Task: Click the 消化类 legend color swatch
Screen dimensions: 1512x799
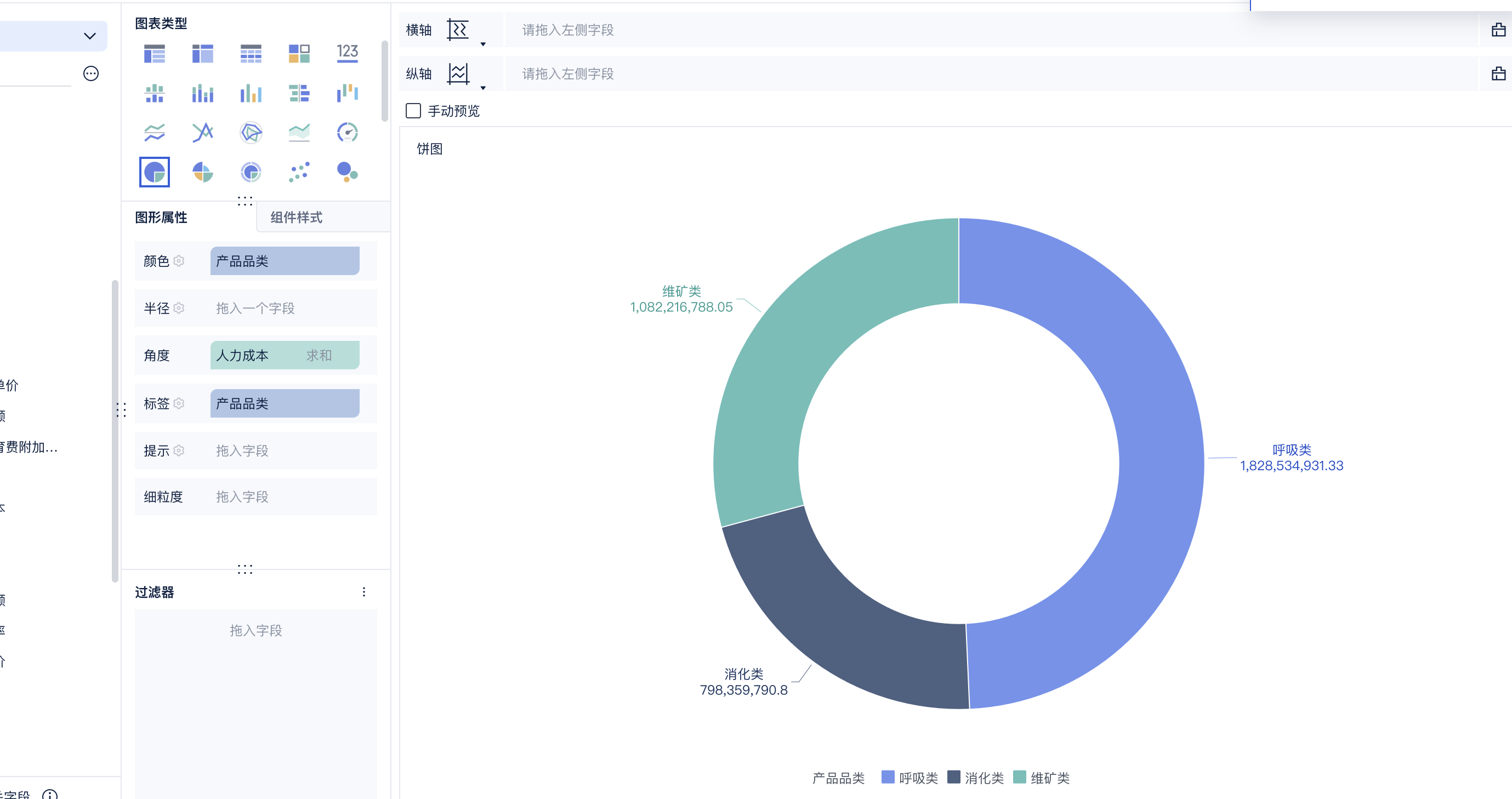Action: [954, 777]
